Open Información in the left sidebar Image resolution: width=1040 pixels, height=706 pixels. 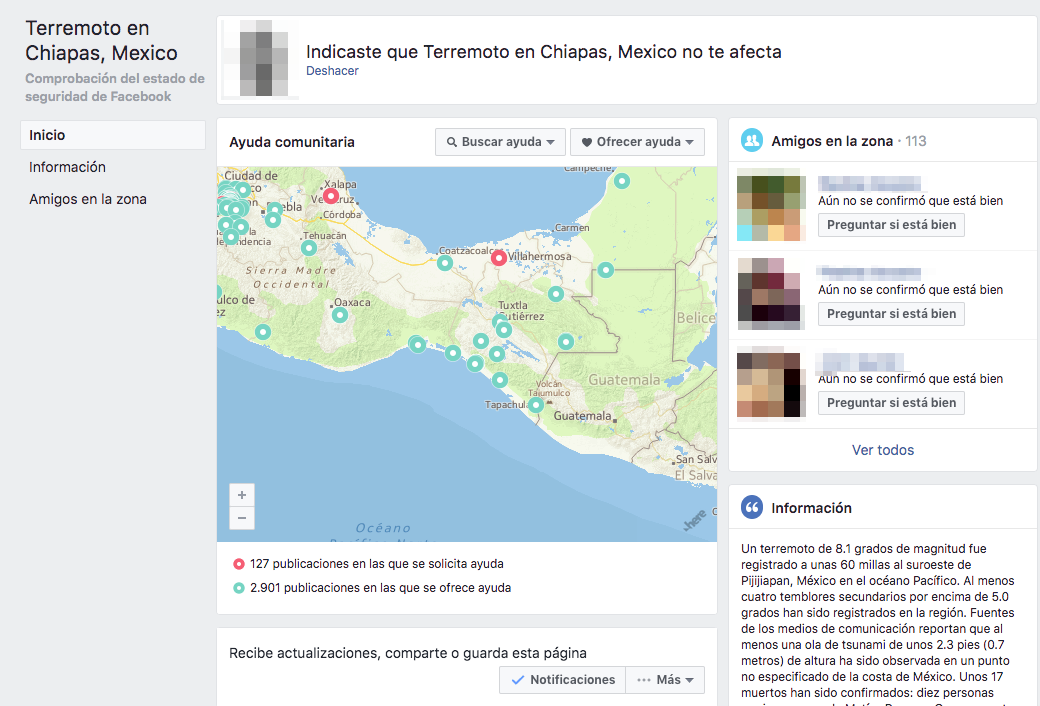pos(67,167)
